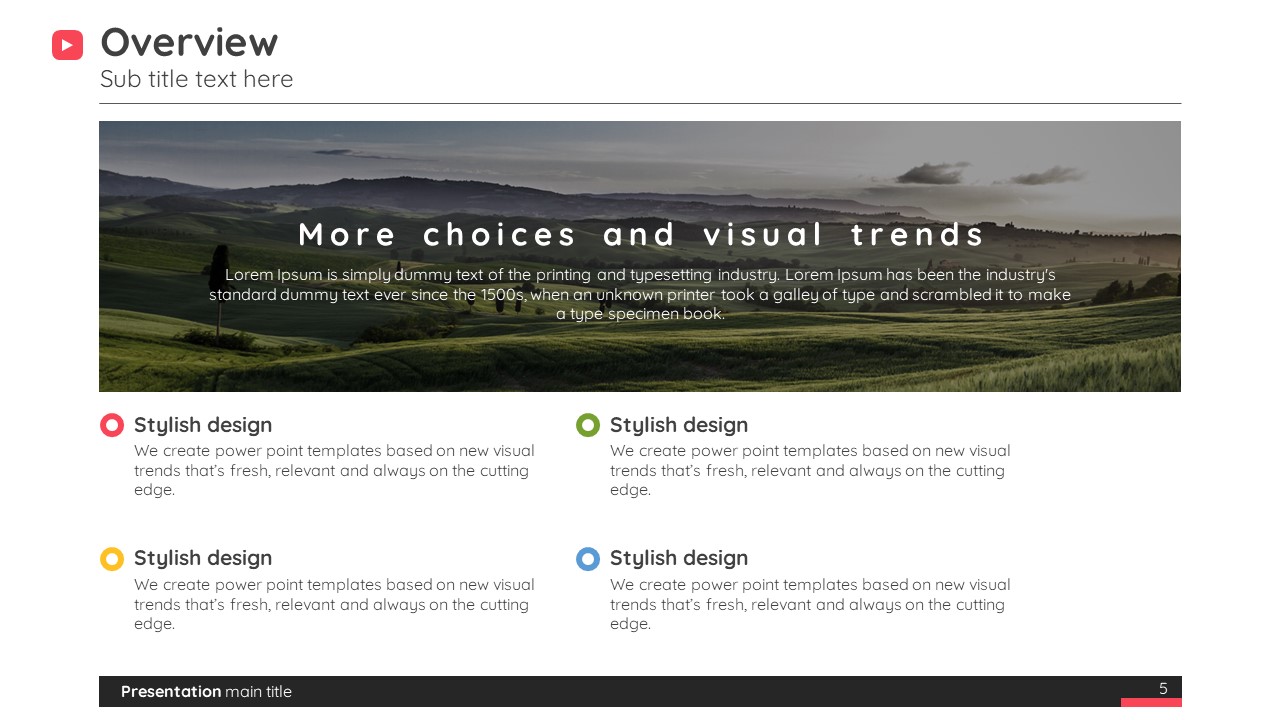Viewport: 1280px width, 720px height.
Task: Select 'Stylish design' heading next to green bullet
Action: (x=679, y=425)
